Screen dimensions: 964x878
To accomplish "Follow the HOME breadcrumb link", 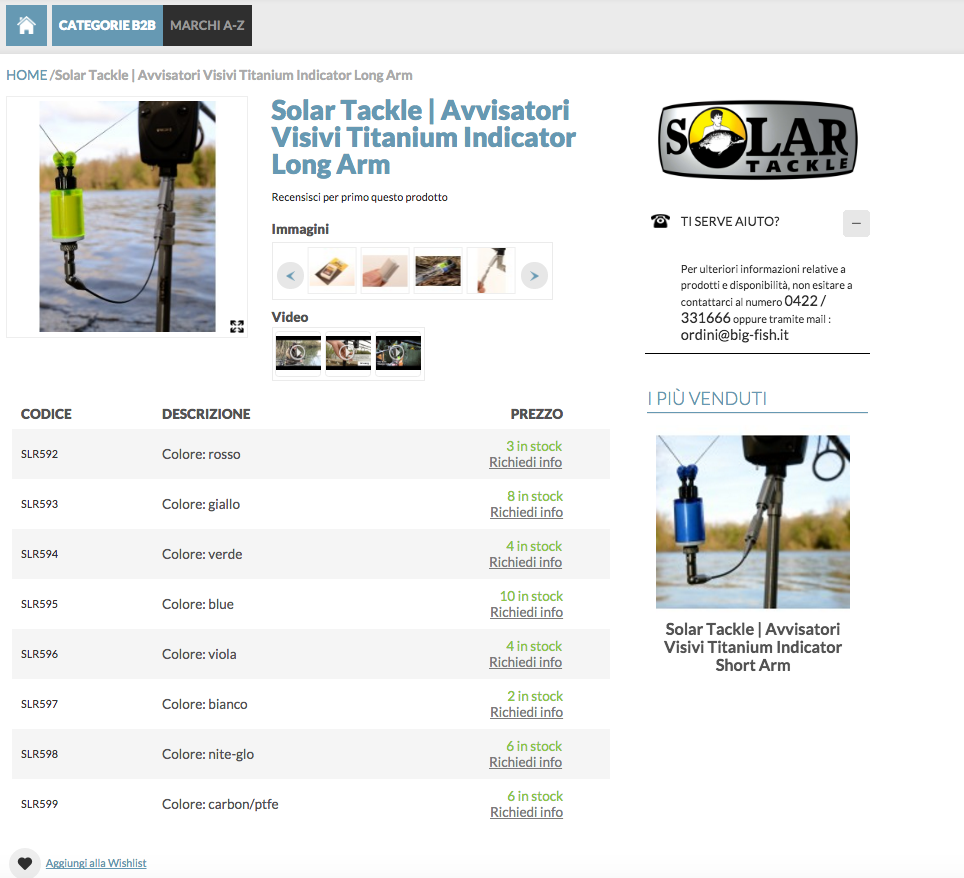I will 26,75.
